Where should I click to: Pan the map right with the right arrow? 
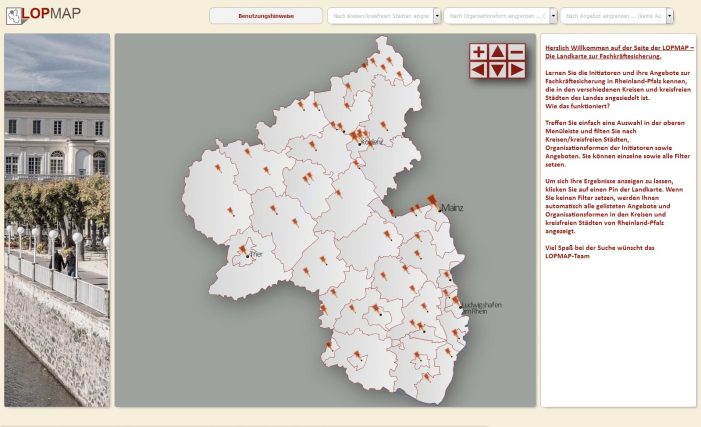coord(517,70)
